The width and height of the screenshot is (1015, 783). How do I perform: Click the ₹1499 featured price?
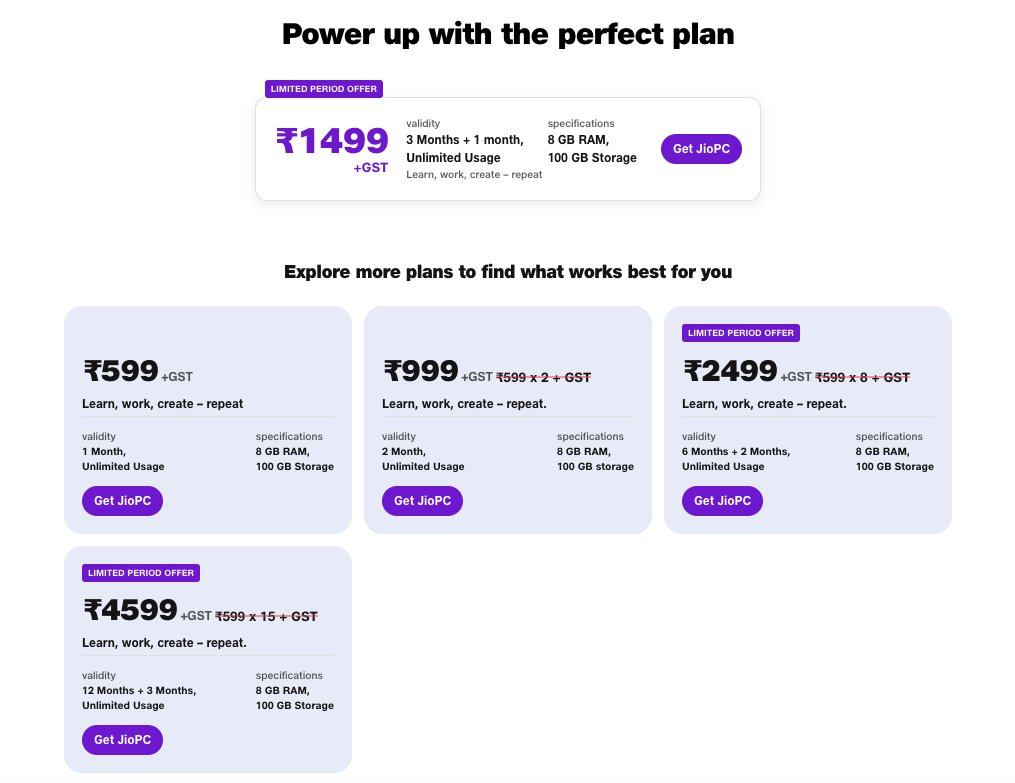[332, 141]
